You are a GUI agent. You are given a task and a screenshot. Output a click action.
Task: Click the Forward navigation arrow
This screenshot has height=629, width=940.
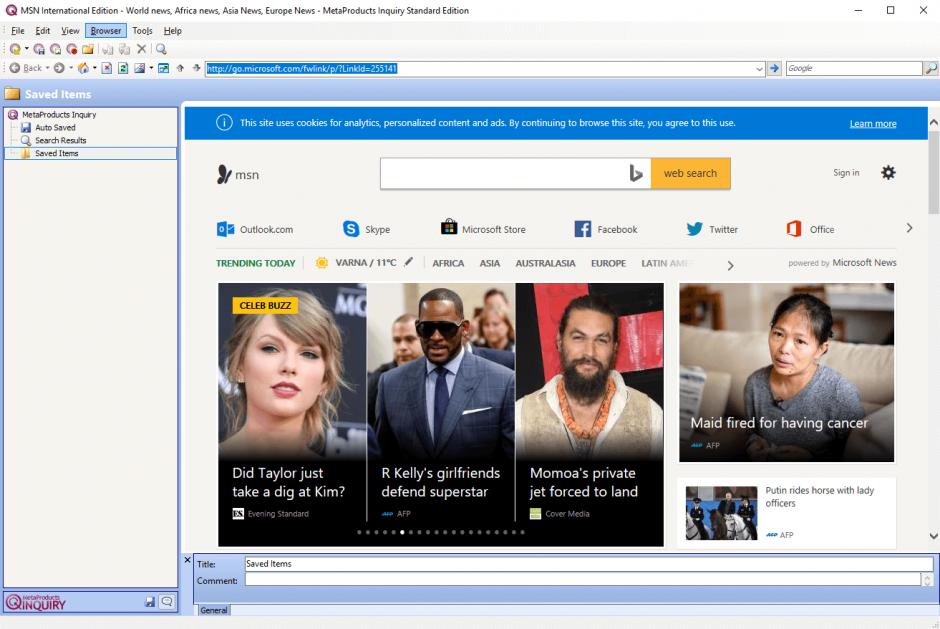(x=59, y=68)
